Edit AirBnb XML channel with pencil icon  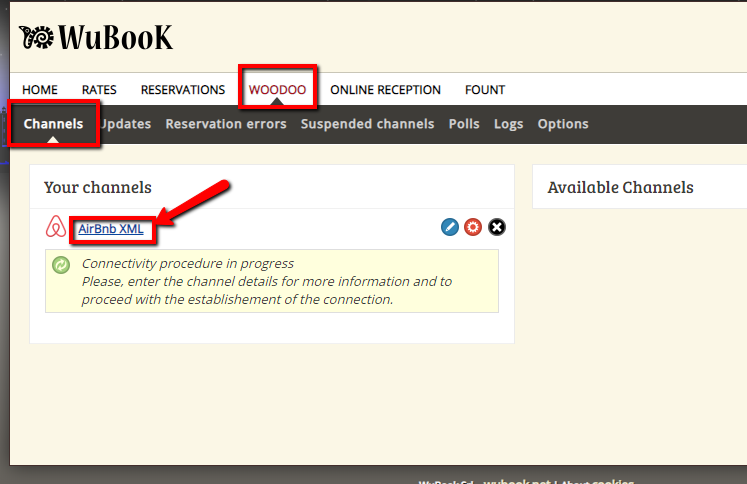pyautogui.click(x=450, y=227)
